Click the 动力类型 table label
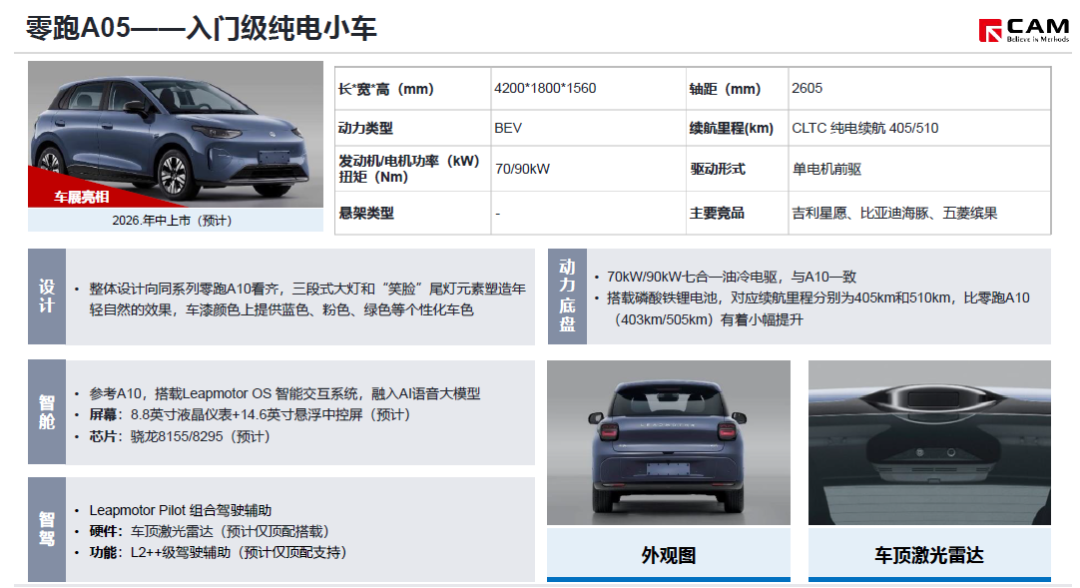Viewport: 1080px width, 588px height. tap(365, 128)
